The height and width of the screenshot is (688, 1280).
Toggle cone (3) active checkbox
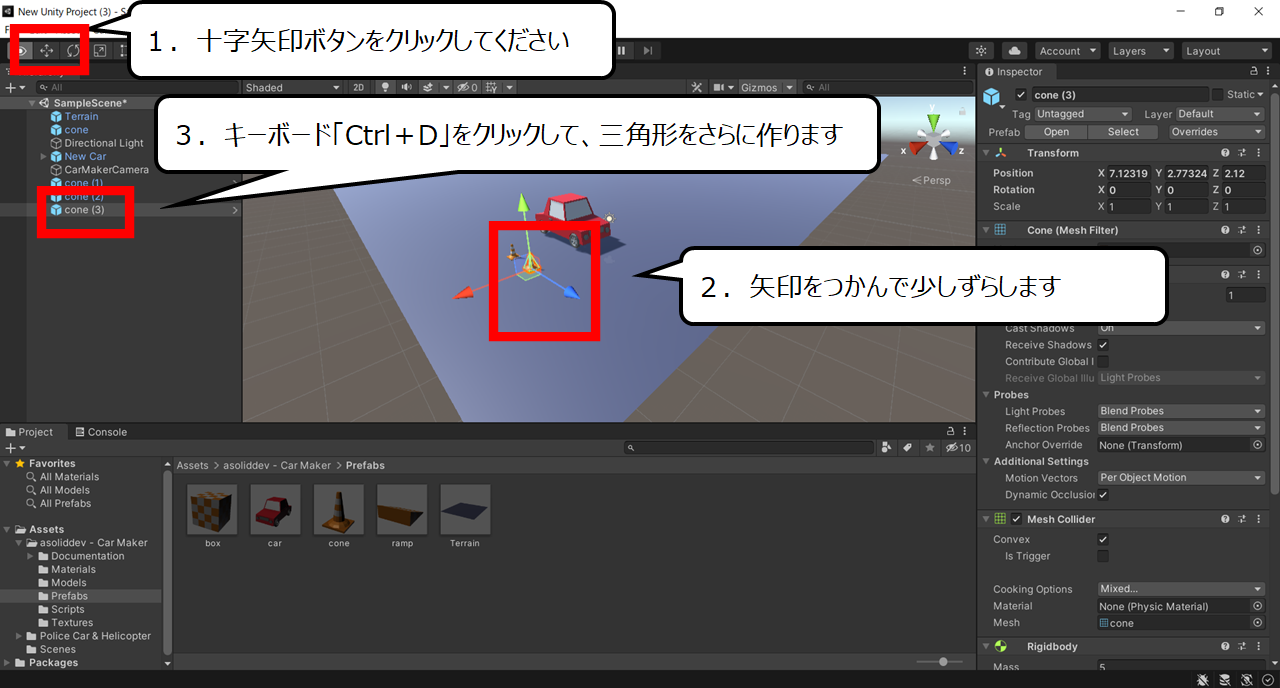coord(1020,95)
